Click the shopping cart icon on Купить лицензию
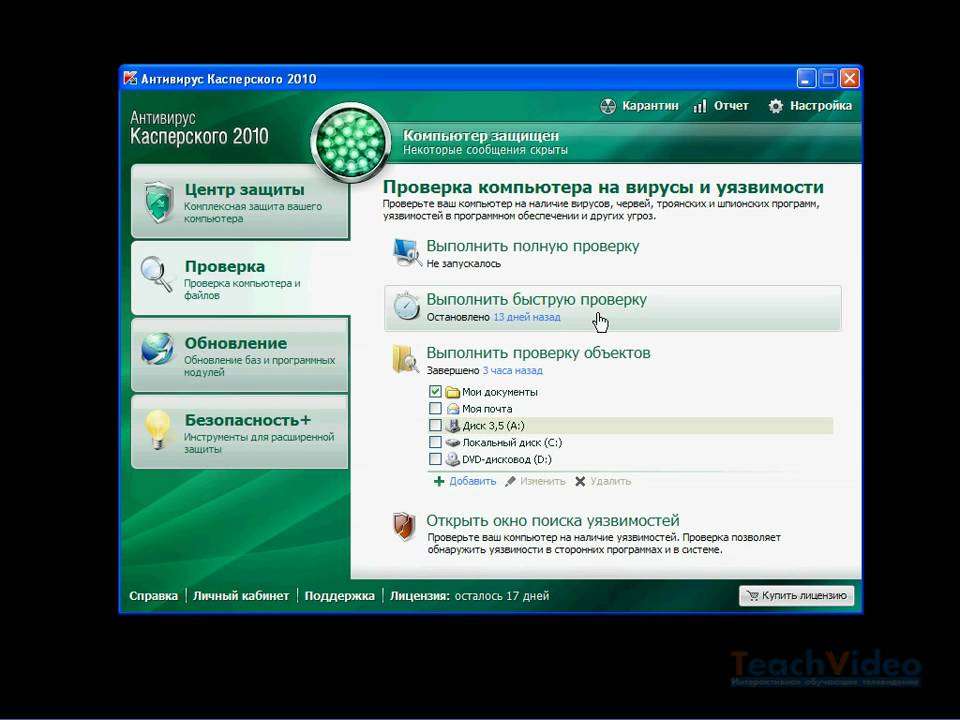 pyautogui.click(x=752, y=595)
